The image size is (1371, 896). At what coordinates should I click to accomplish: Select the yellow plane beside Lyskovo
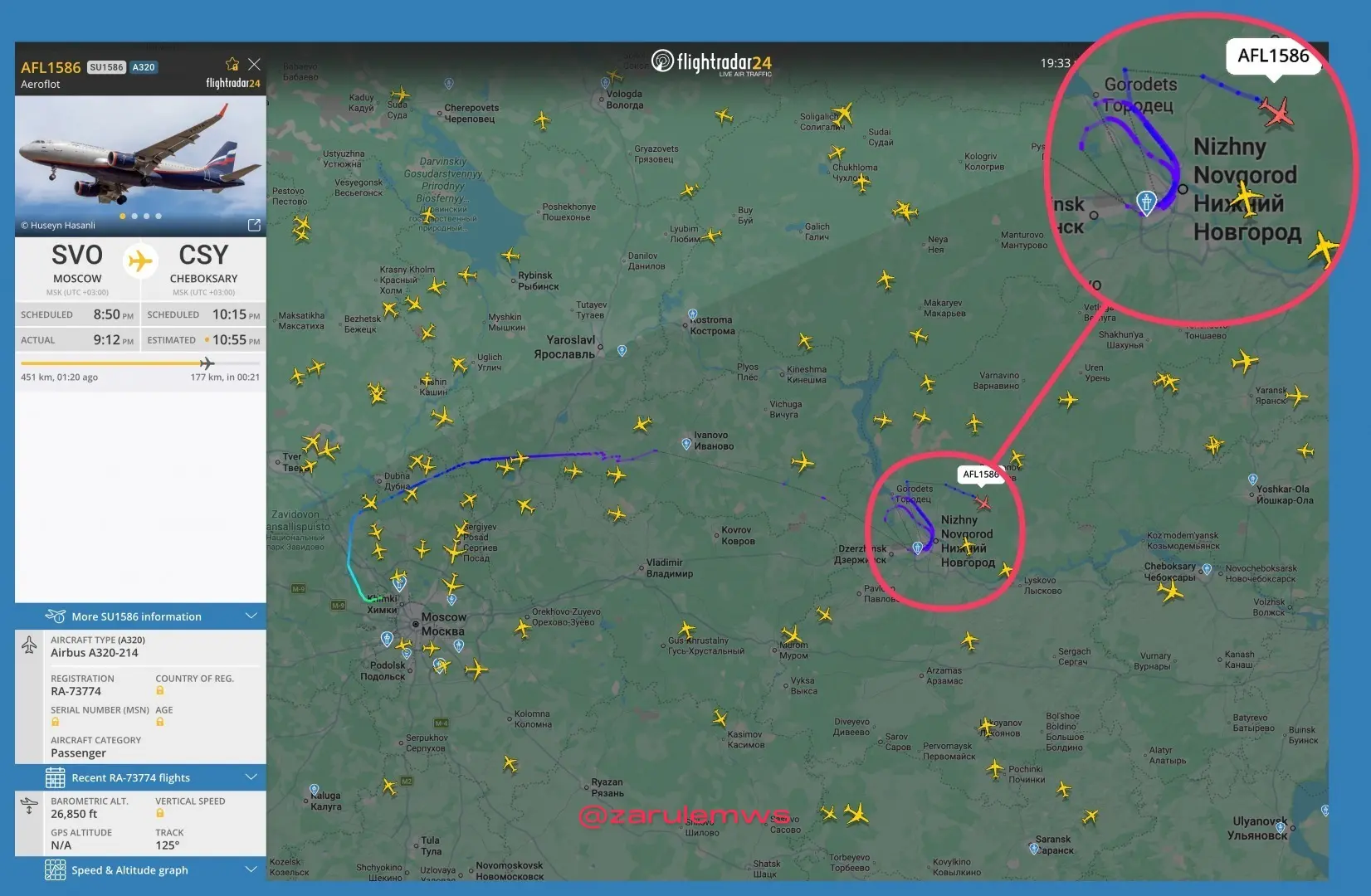pyautogui.click(x=1006, y=570)
